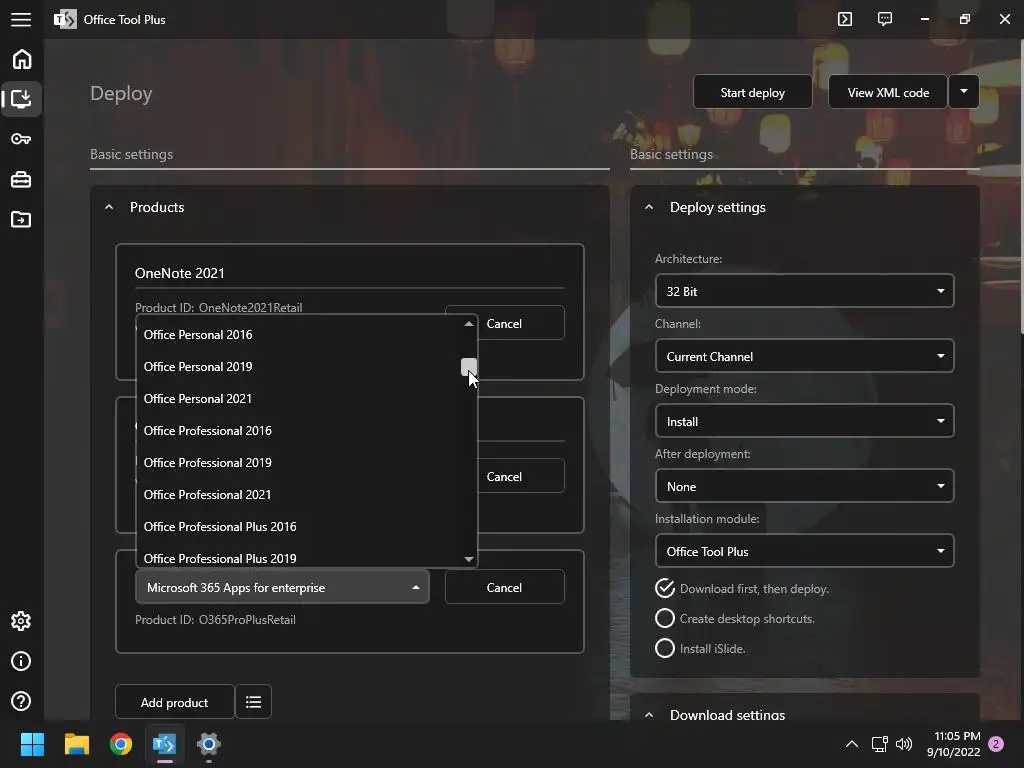Cancel the second product card
The width and height of the screenshot is (1024, 768).
(520, 476)
